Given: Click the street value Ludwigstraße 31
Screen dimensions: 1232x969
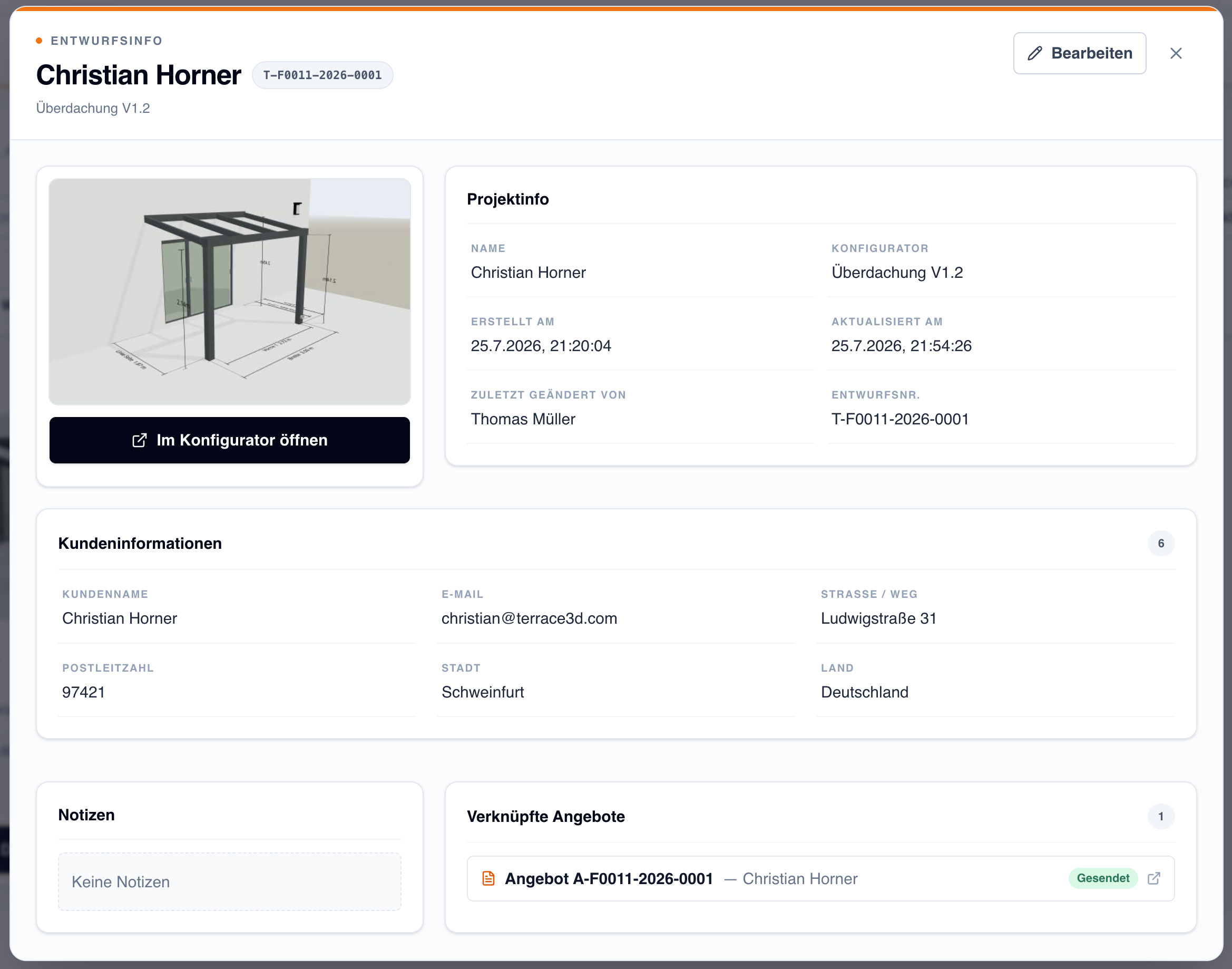Looking at the screenshot, I should pyautogui.click(x=878, y=618).
